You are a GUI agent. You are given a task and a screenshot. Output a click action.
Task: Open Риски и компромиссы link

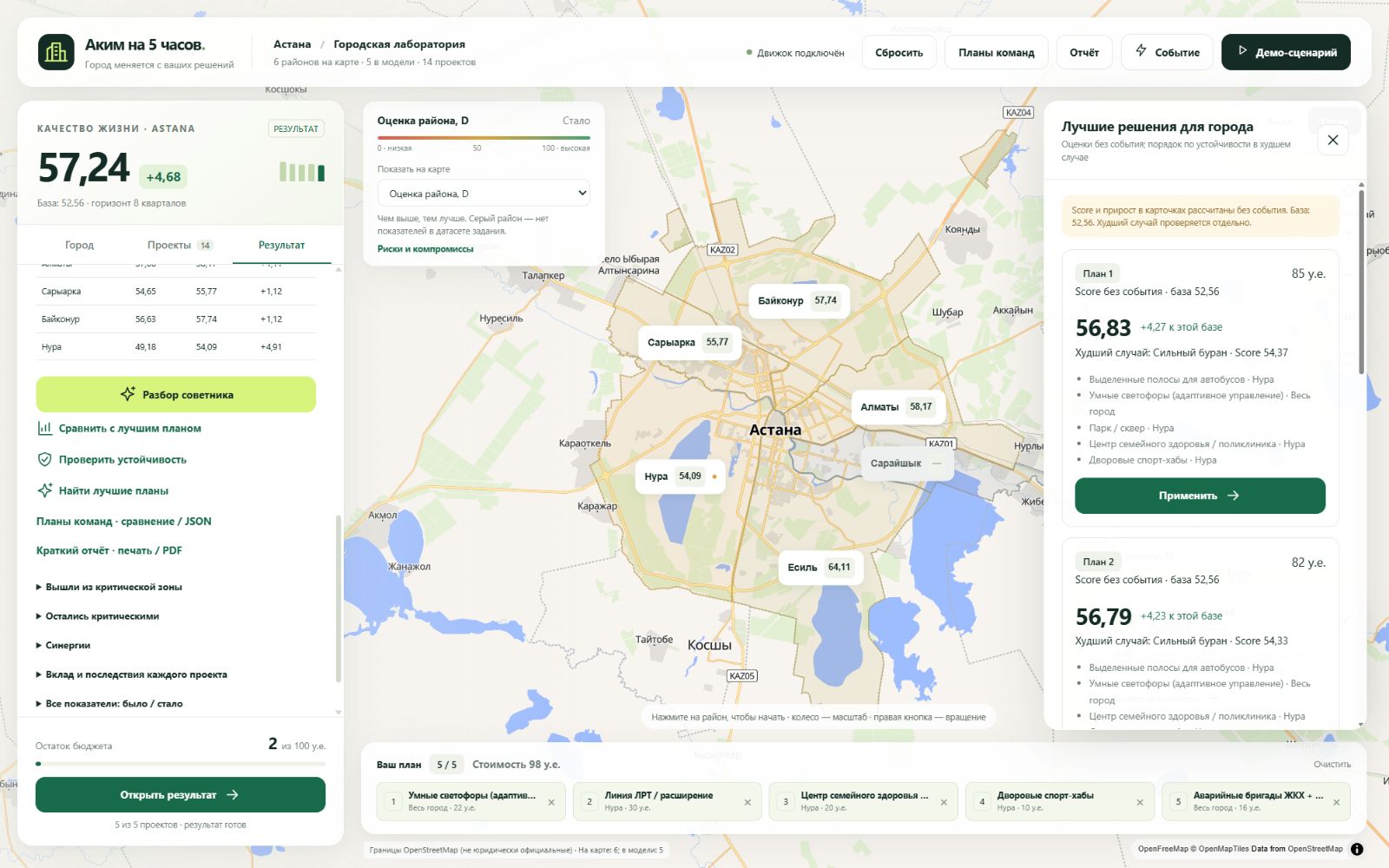(x=425, y=249)
